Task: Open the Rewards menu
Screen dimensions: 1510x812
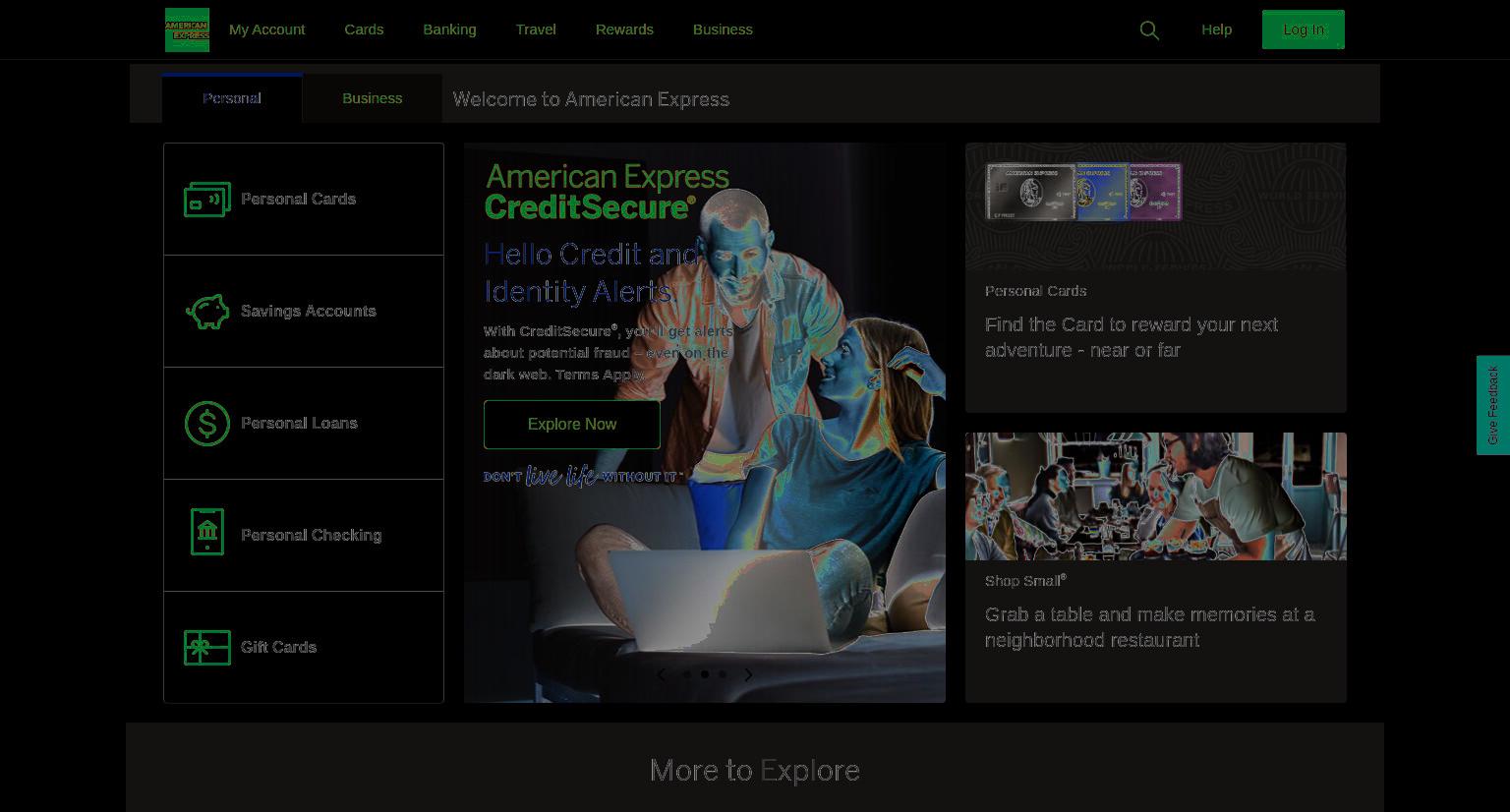Action: pos(624,29)
